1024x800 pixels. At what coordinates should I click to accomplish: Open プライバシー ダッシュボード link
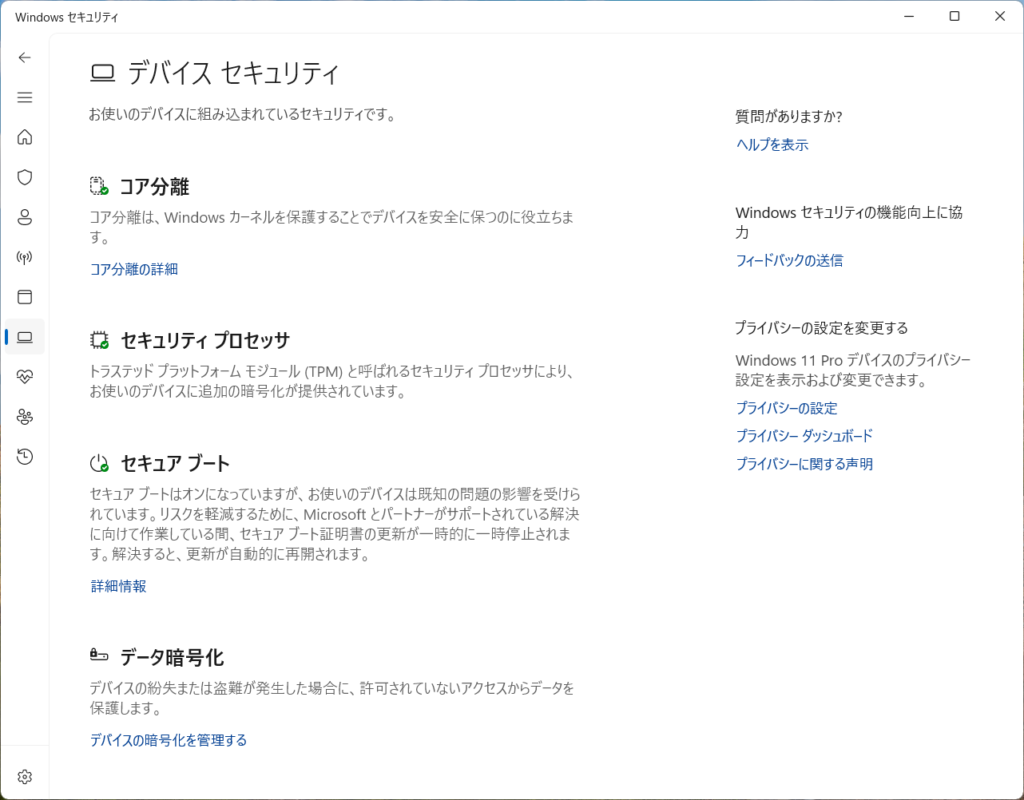click(x=804, y=436)
